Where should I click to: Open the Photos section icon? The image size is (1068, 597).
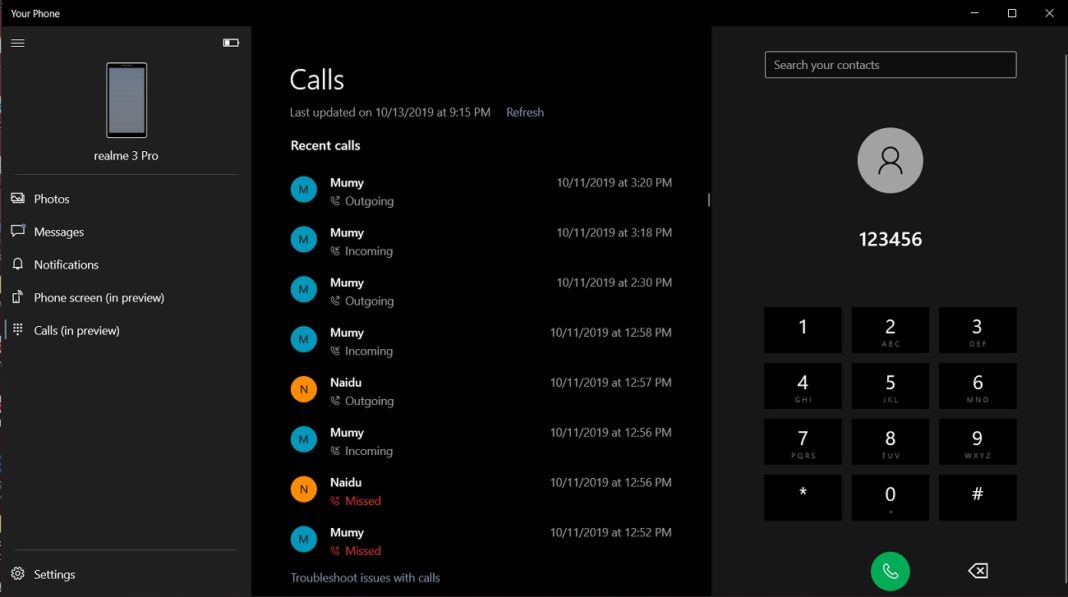(x=17, y=198)
